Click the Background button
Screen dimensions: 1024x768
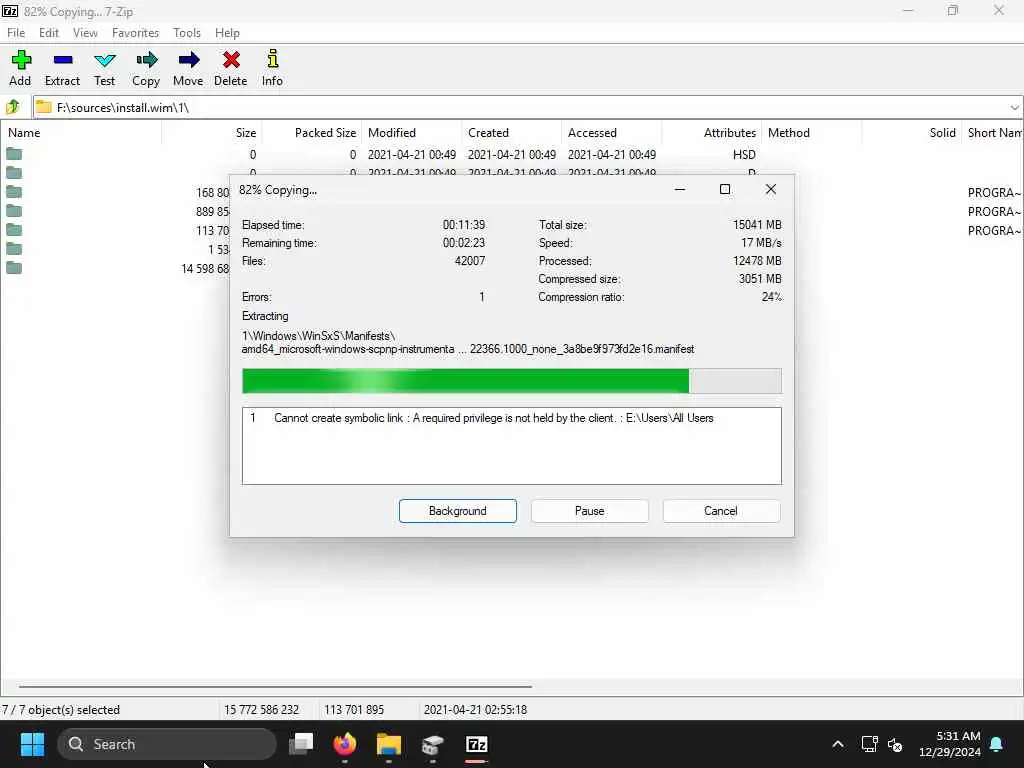pyautogui.click(x=458, y=511)
